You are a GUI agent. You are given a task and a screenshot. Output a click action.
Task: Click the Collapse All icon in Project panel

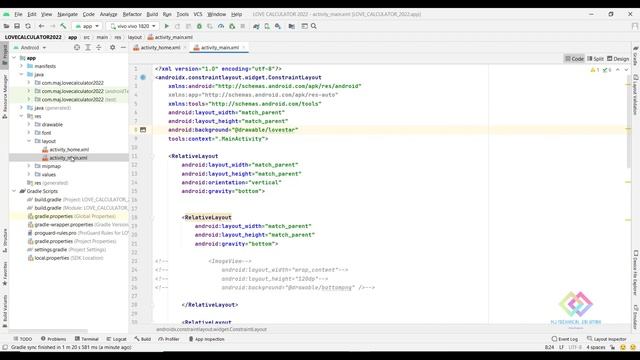pyautogui.click(x=99, y=48)
